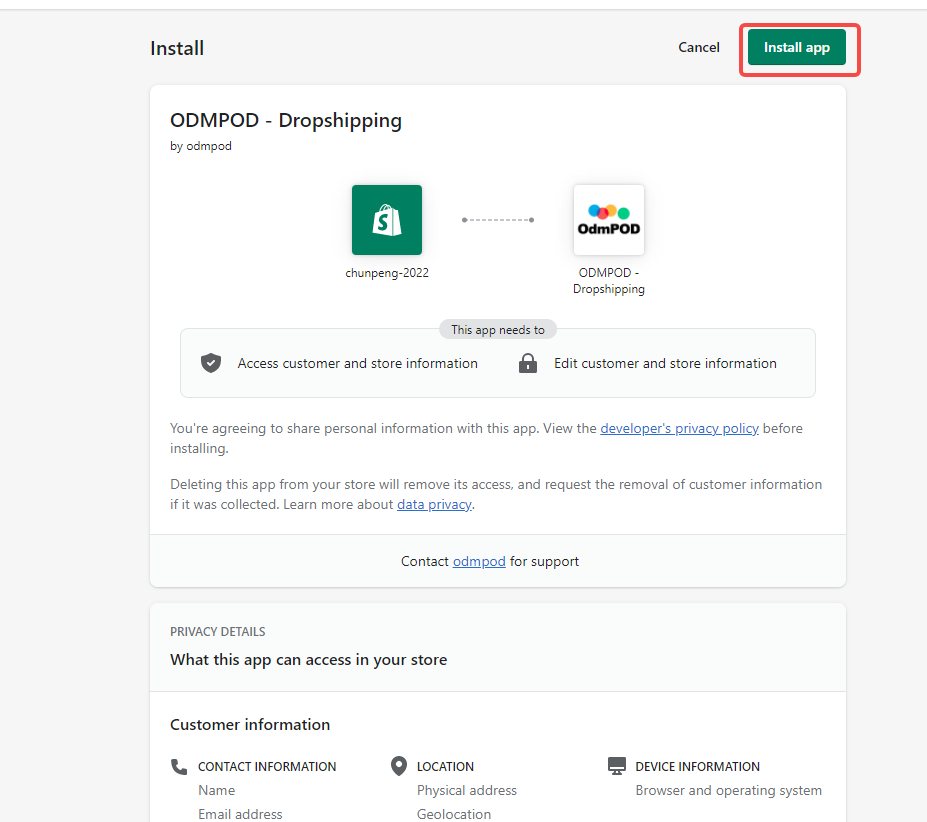The width and height of the screenshot is (927, 822).
Task: Click the DEVICE INFORMATION label
Action: click(x=698, y=766)
